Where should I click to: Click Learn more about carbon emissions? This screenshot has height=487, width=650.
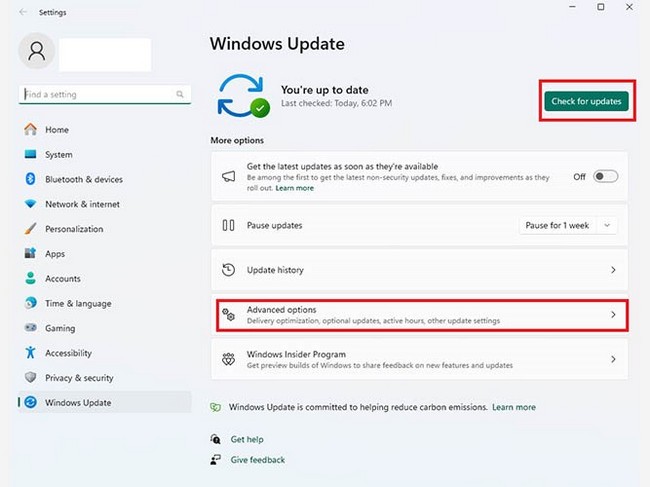pos(514,407)
